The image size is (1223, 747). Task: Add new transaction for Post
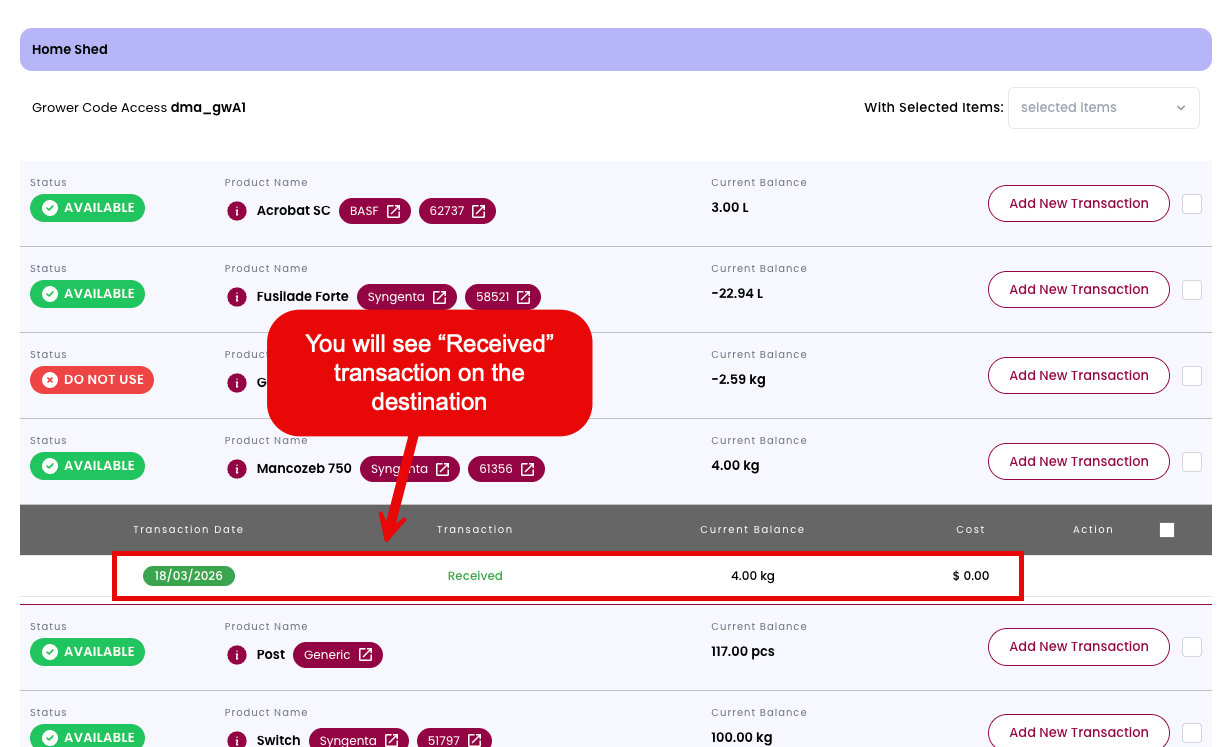click(1078, 647)
